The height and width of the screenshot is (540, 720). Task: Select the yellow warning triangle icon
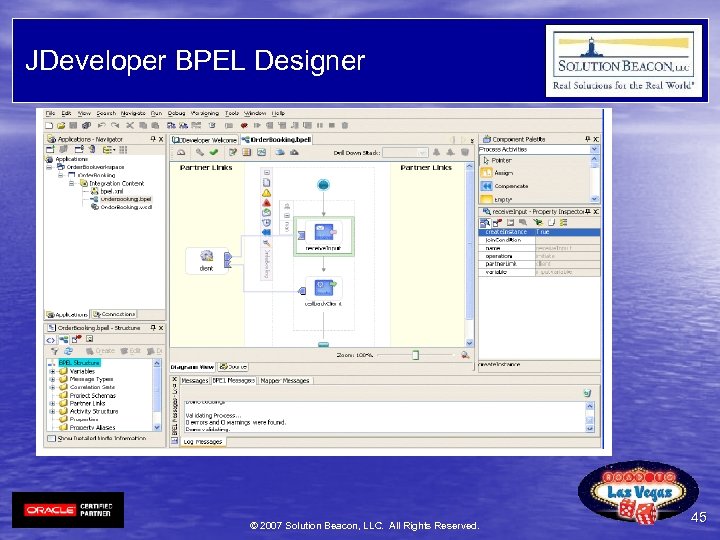(x=266, y=193)
